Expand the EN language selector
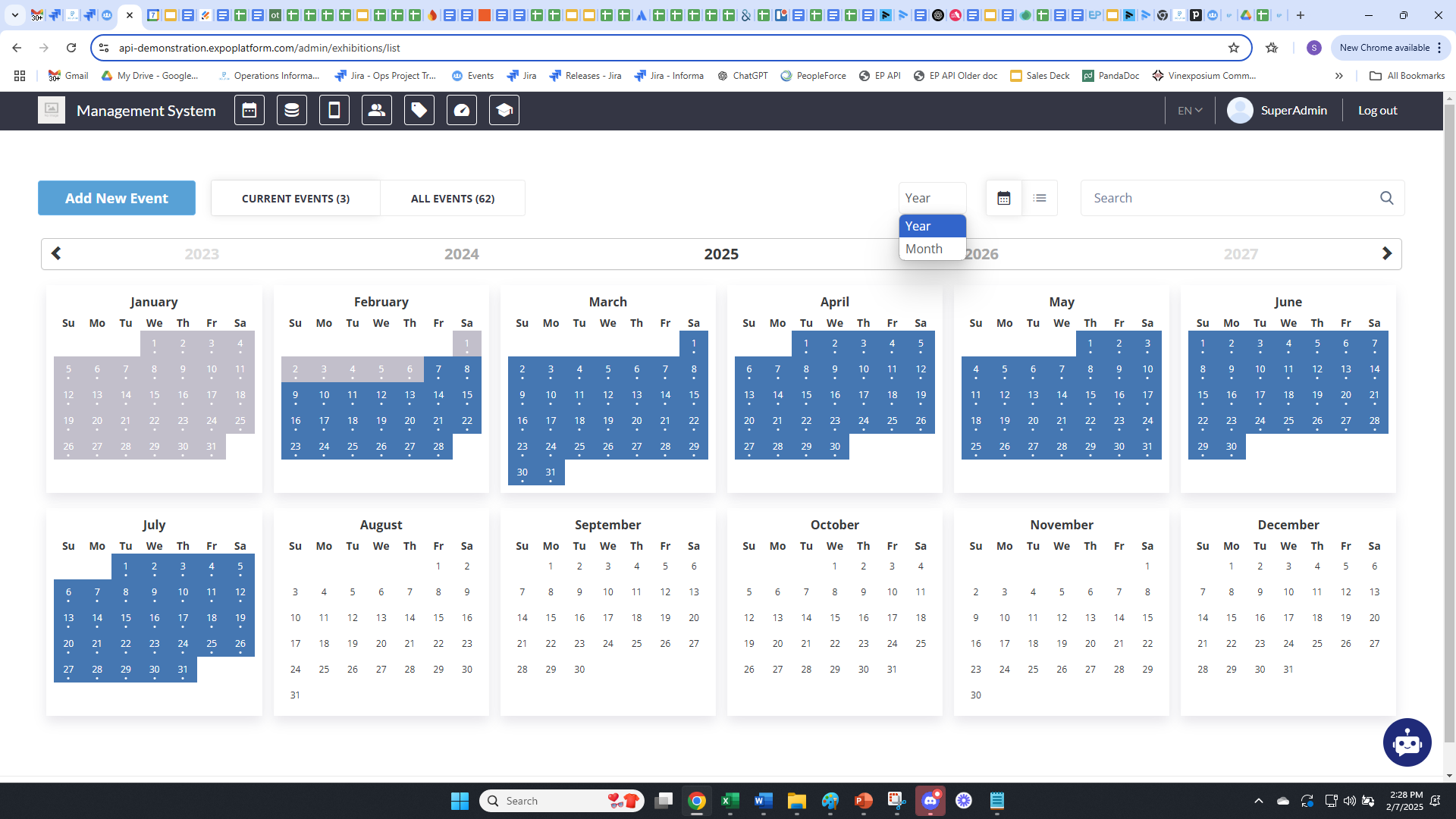The width and height of the screenshot is (1456, 819). (1189, 111)
